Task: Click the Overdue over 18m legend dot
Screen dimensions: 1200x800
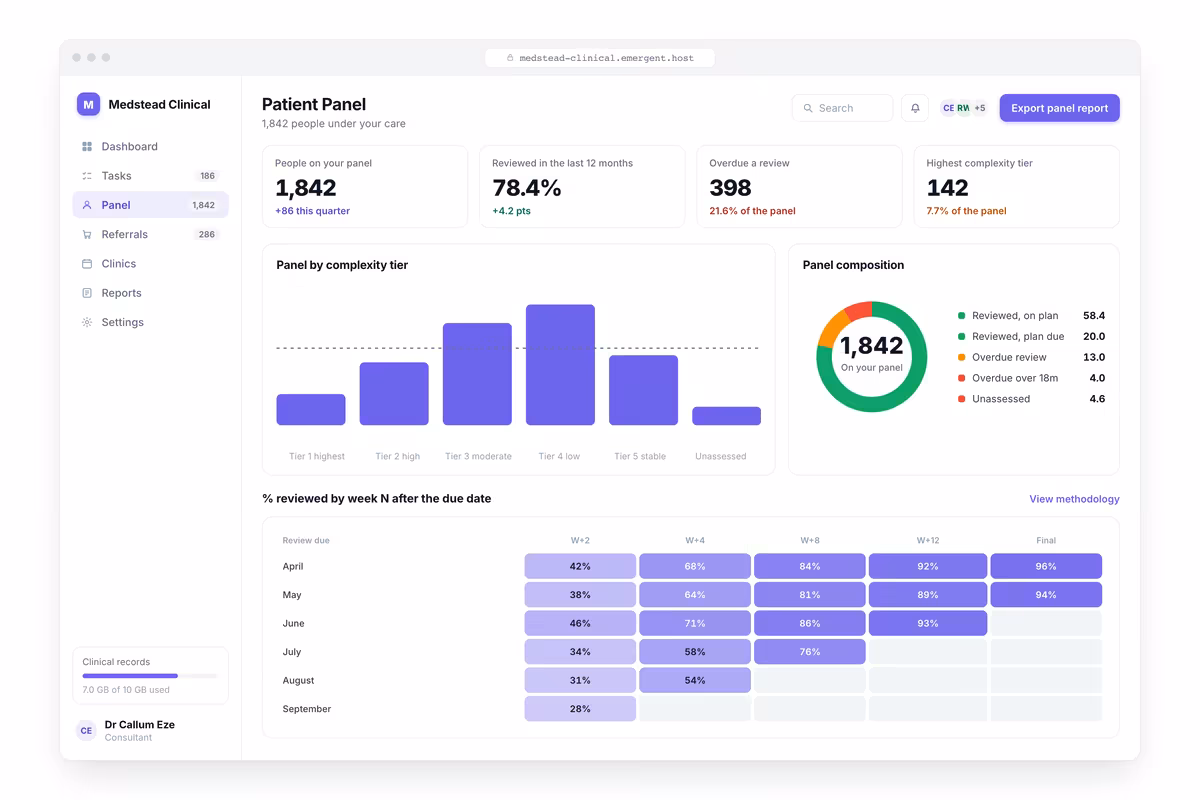Action: click(962, 378)
